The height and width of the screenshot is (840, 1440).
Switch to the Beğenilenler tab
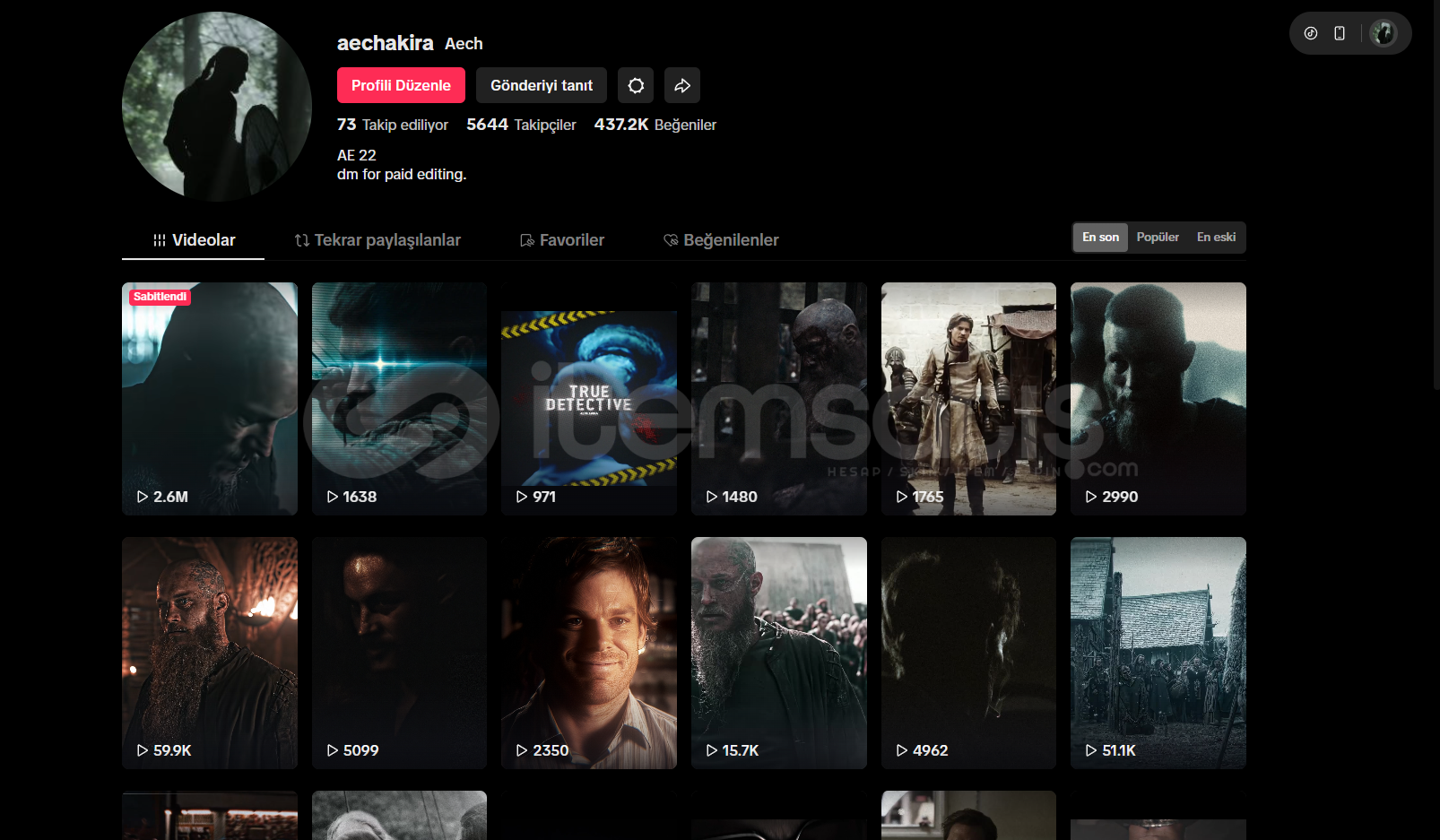(x=721, y=240)
